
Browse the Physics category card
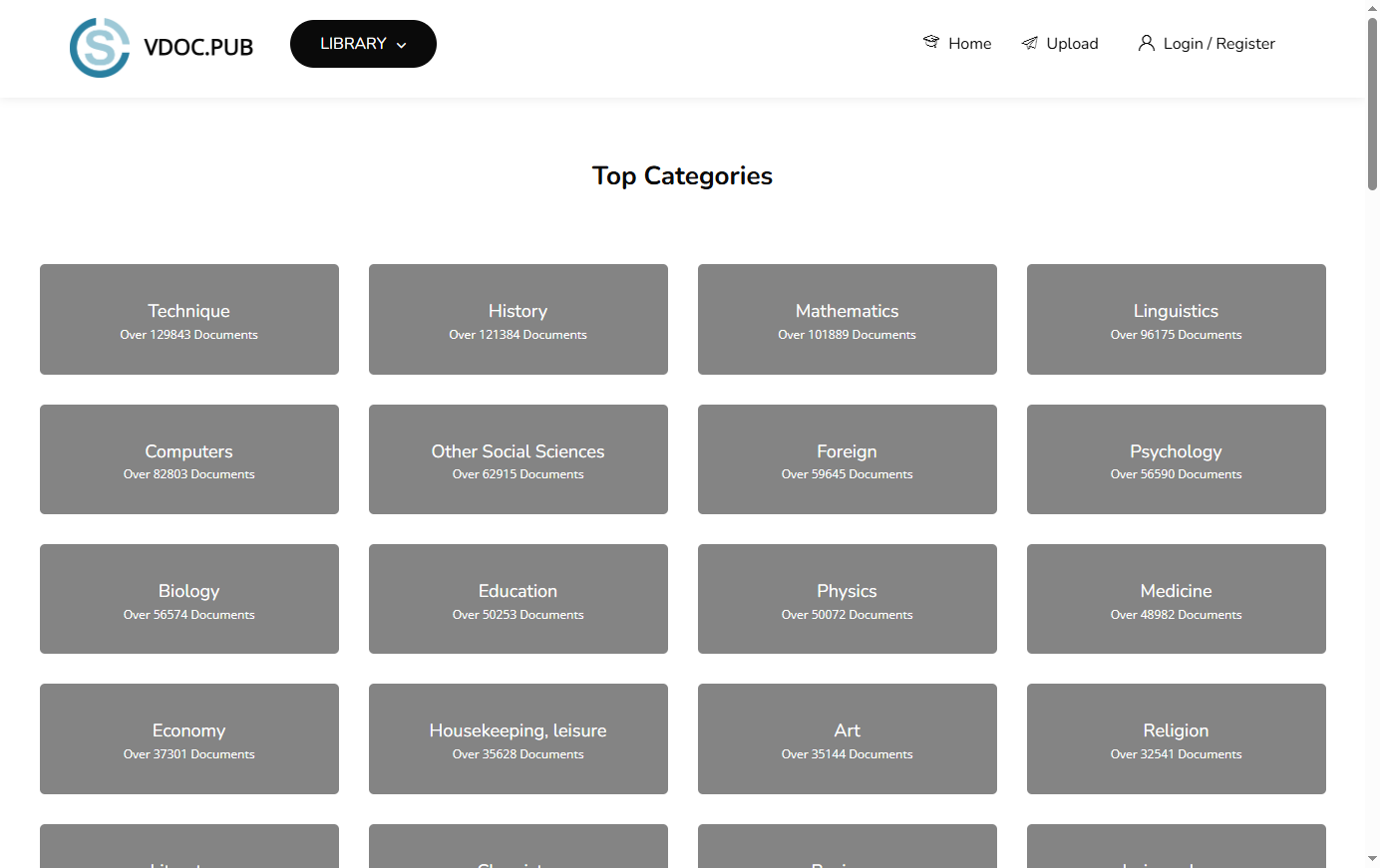click(x=848, y=599)
